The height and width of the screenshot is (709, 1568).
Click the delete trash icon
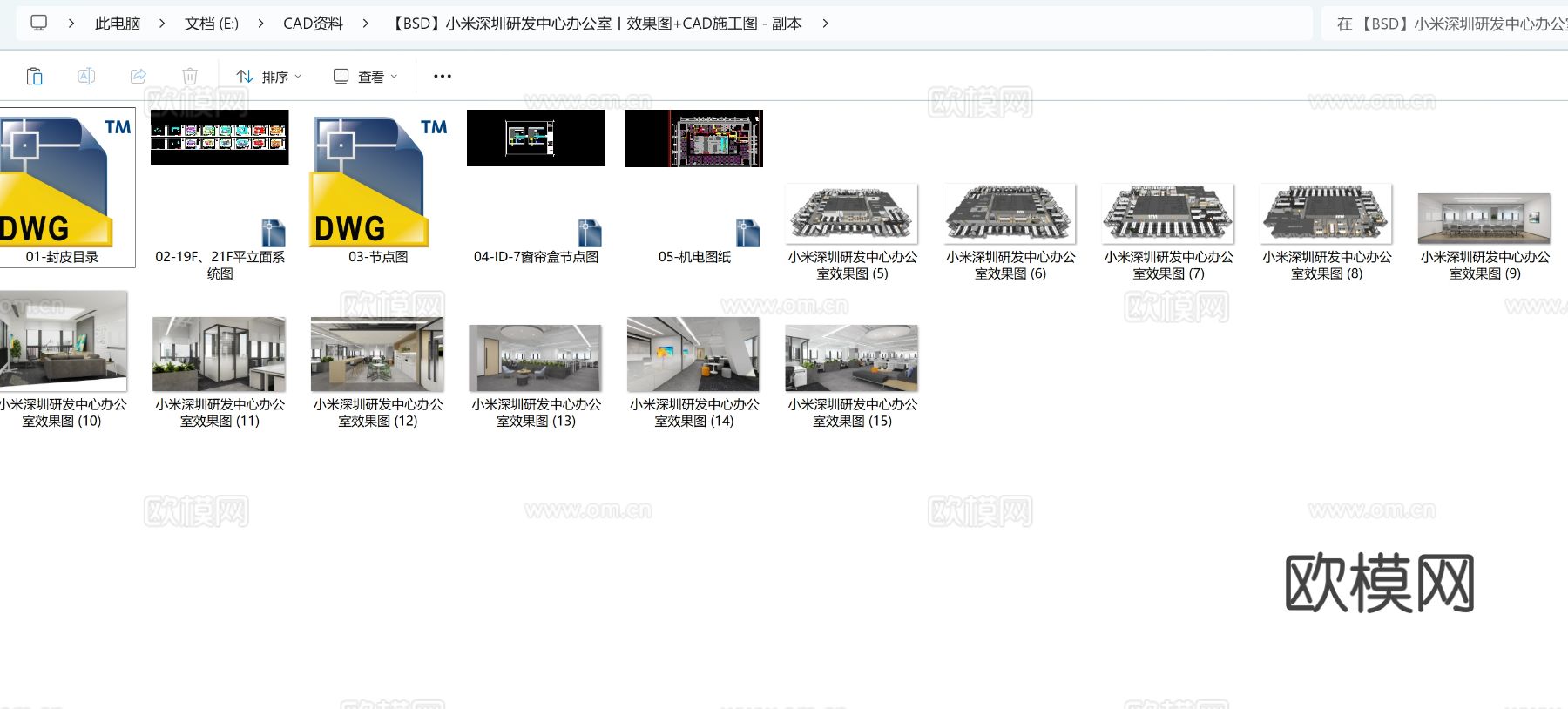click(190, 77)
